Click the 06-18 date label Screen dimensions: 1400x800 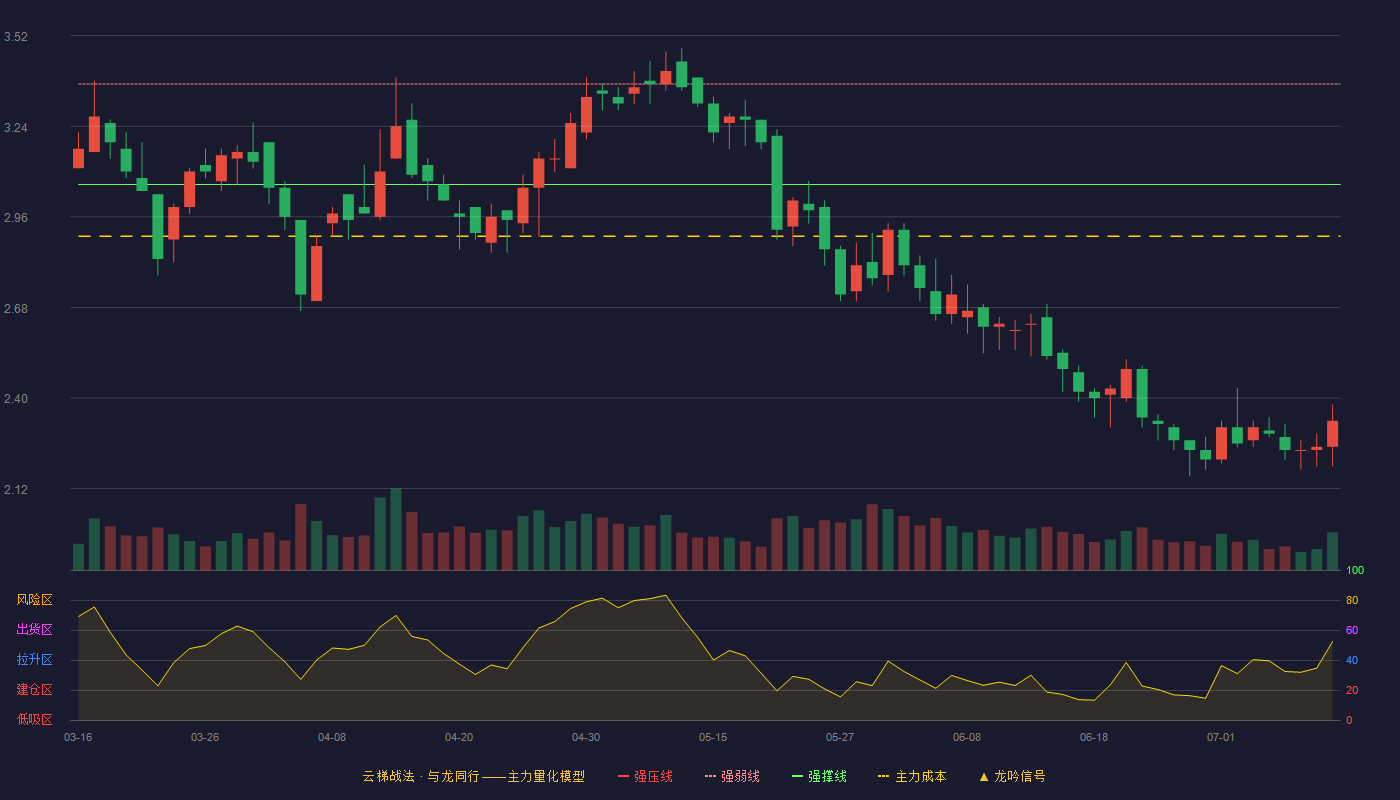pyautogui.click(x=1094, y=737)
